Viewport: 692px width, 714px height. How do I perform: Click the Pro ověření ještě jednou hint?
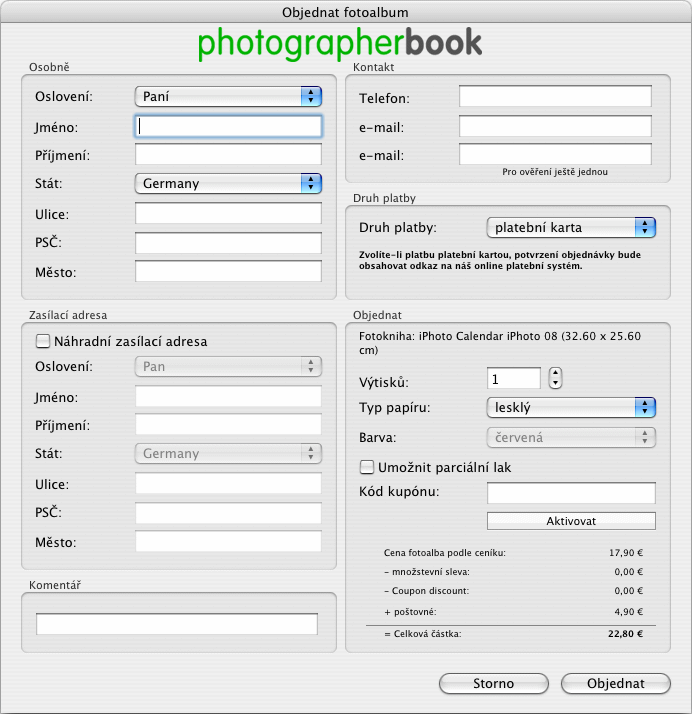[x=555, y=172]
